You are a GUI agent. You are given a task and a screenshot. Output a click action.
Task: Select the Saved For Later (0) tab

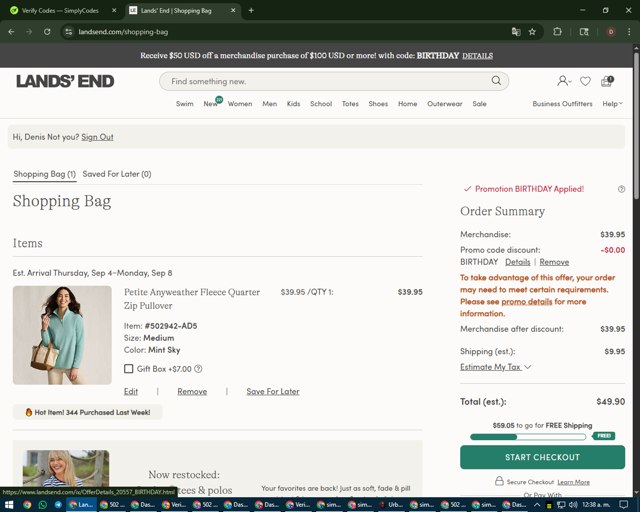coord(117,174)
